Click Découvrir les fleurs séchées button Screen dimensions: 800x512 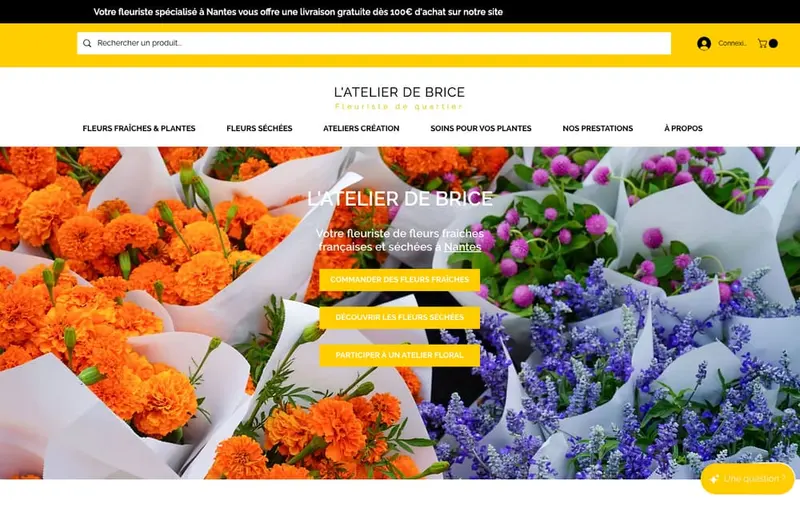click(399, 317)
